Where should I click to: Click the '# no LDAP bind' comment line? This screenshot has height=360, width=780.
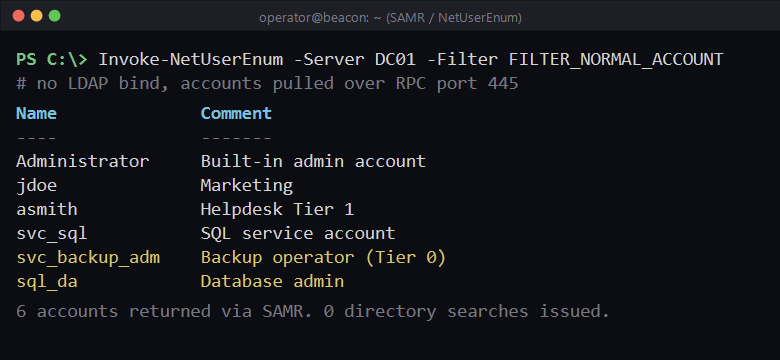point(267,84)
